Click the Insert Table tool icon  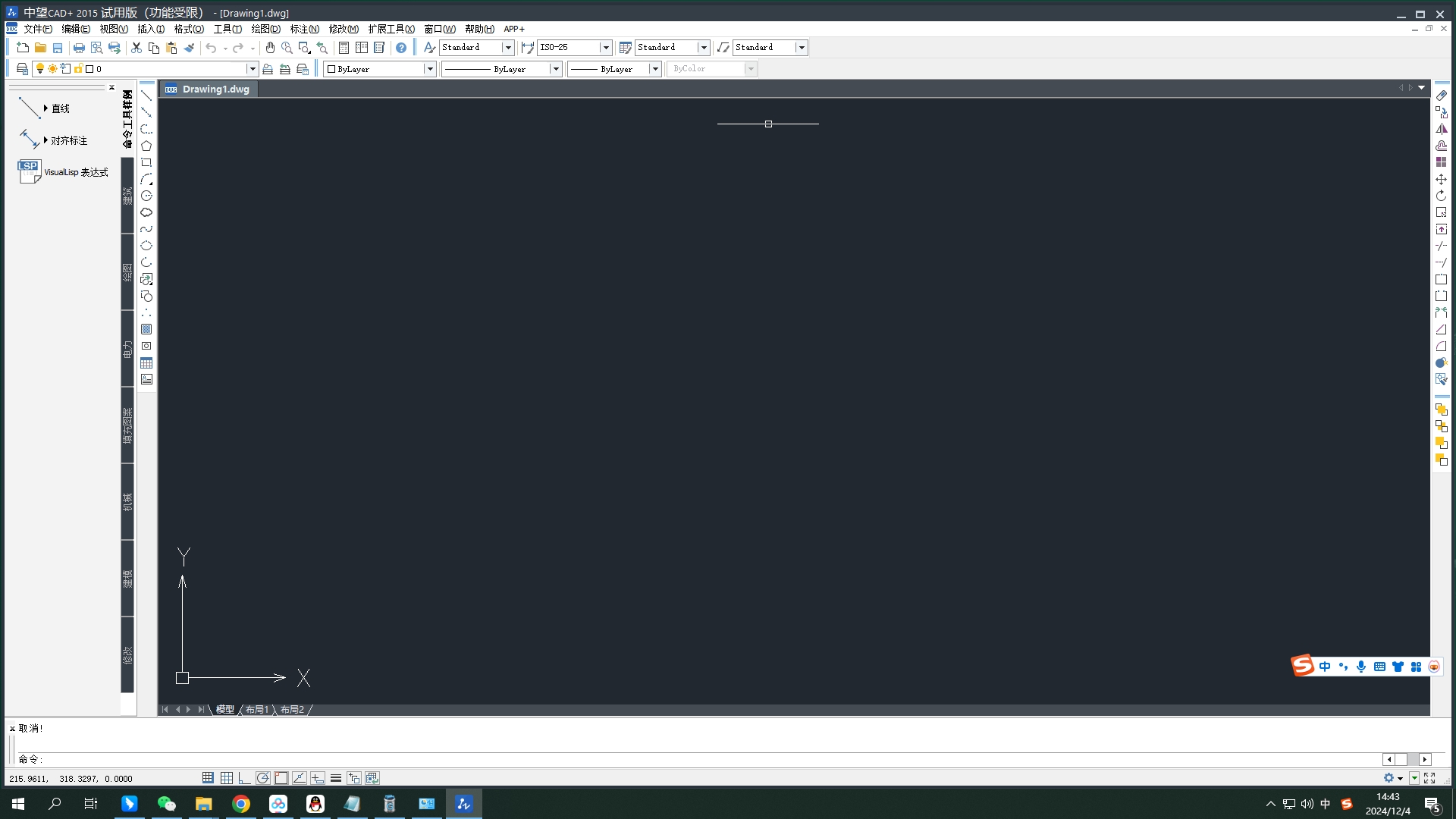pos(146,363)
